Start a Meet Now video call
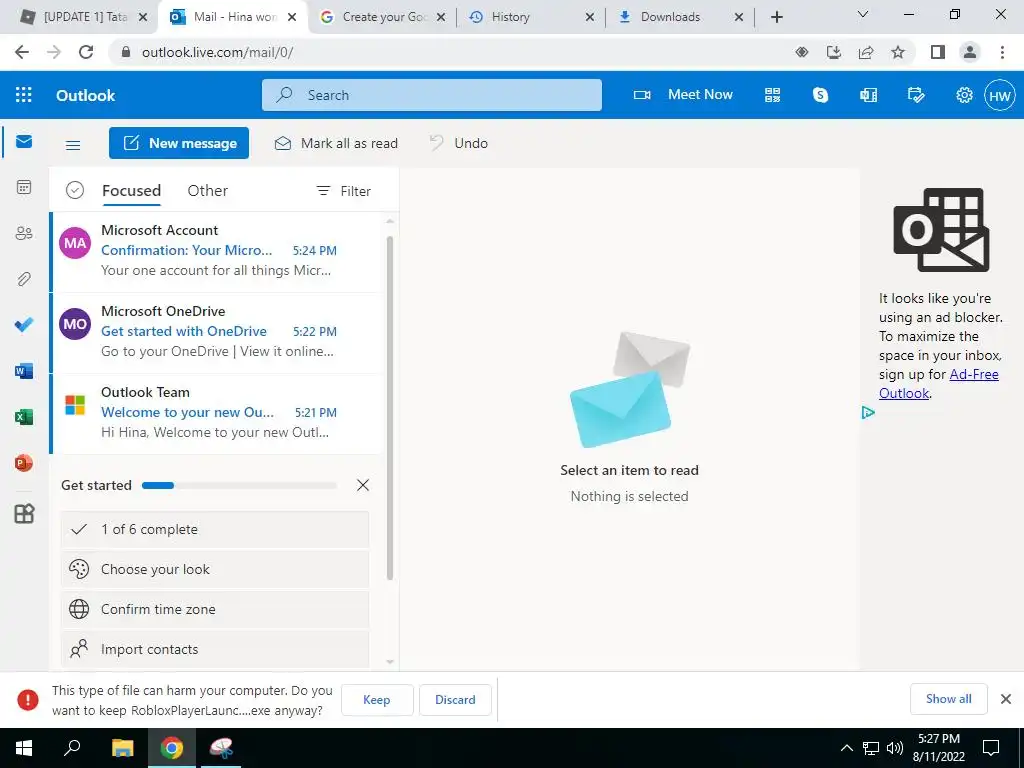Image resolution: width=1024 pixels, height=768 pixels. (x=683, y=95)
